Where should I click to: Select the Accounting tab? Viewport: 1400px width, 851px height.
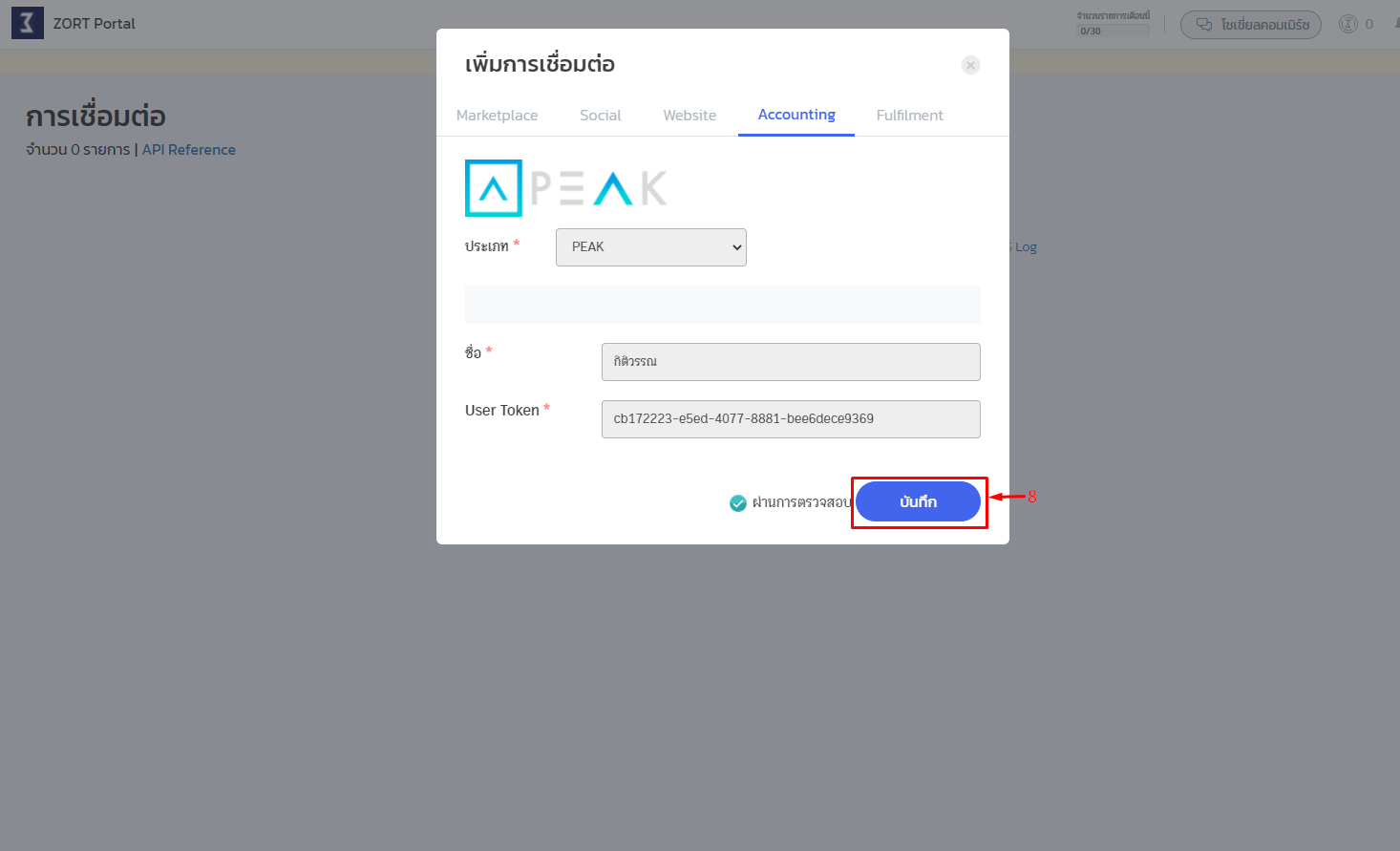tap(796, 115)
